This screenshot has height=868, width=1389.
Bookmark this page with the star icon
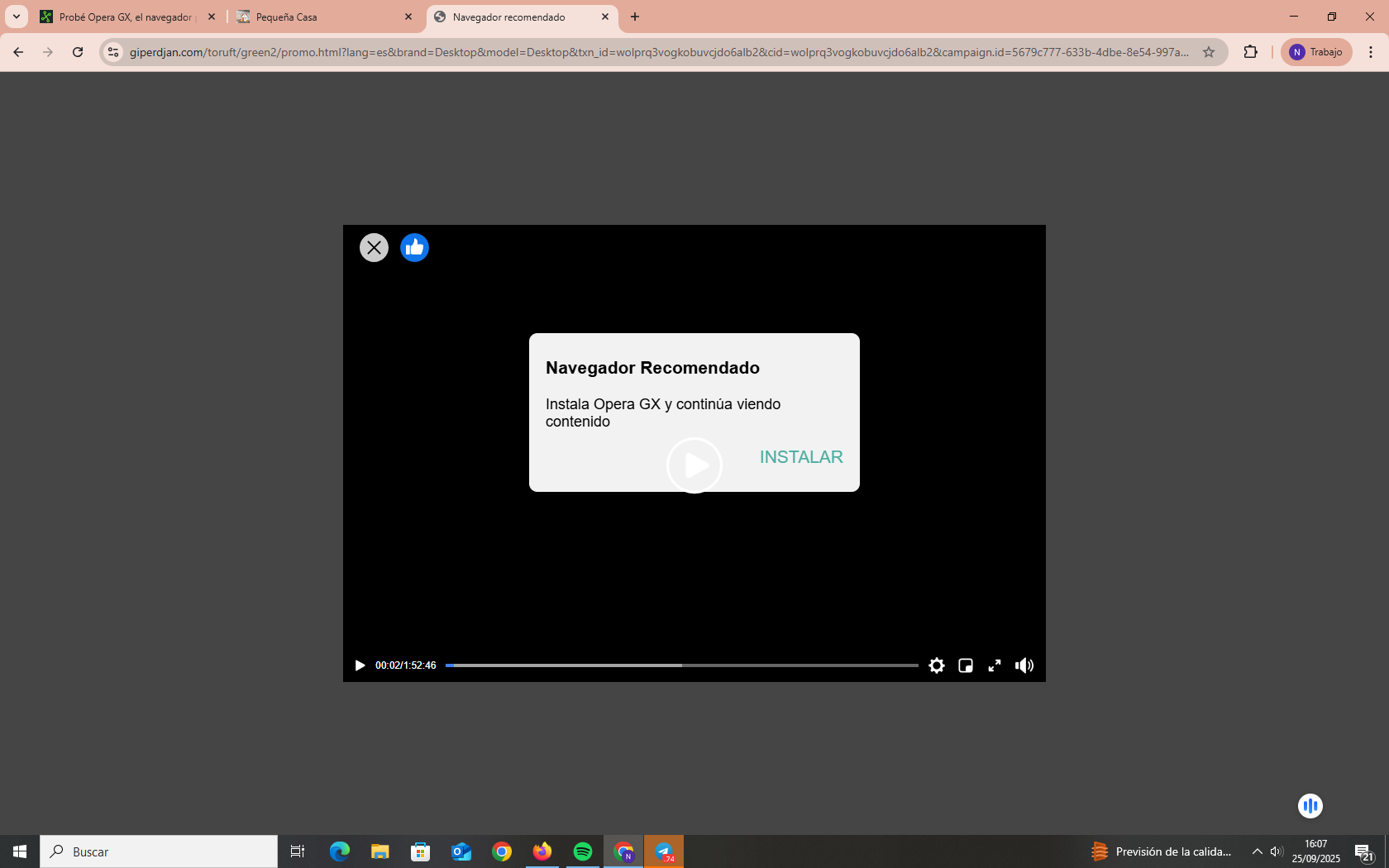(1209, 52)
